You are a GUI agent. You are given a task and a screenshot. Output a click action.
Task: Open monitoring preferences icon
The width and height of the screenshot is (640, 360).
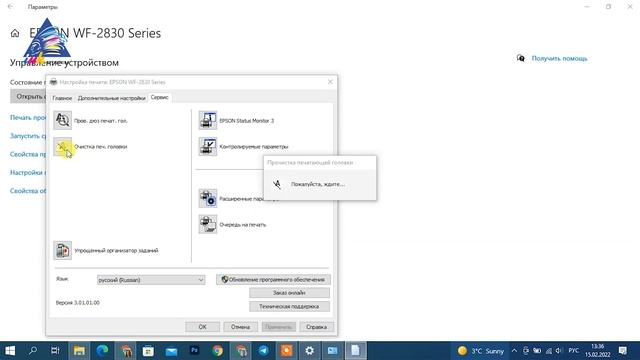coord(208,146)
